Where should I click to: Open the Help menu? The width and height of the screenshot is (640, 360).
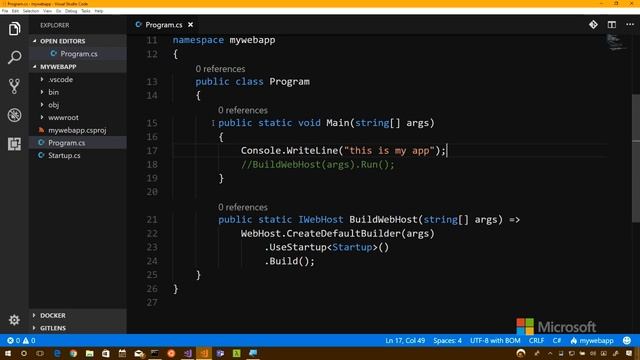tap(99, 11)
